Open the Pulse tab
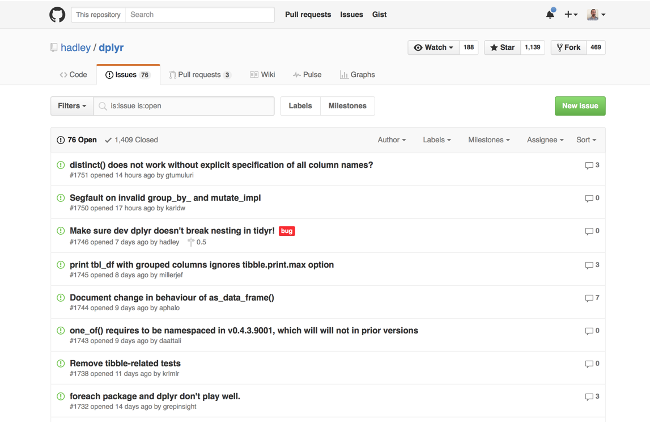This screenshot has width=650, height=422. pyautogui.click(x=307, y=75)
